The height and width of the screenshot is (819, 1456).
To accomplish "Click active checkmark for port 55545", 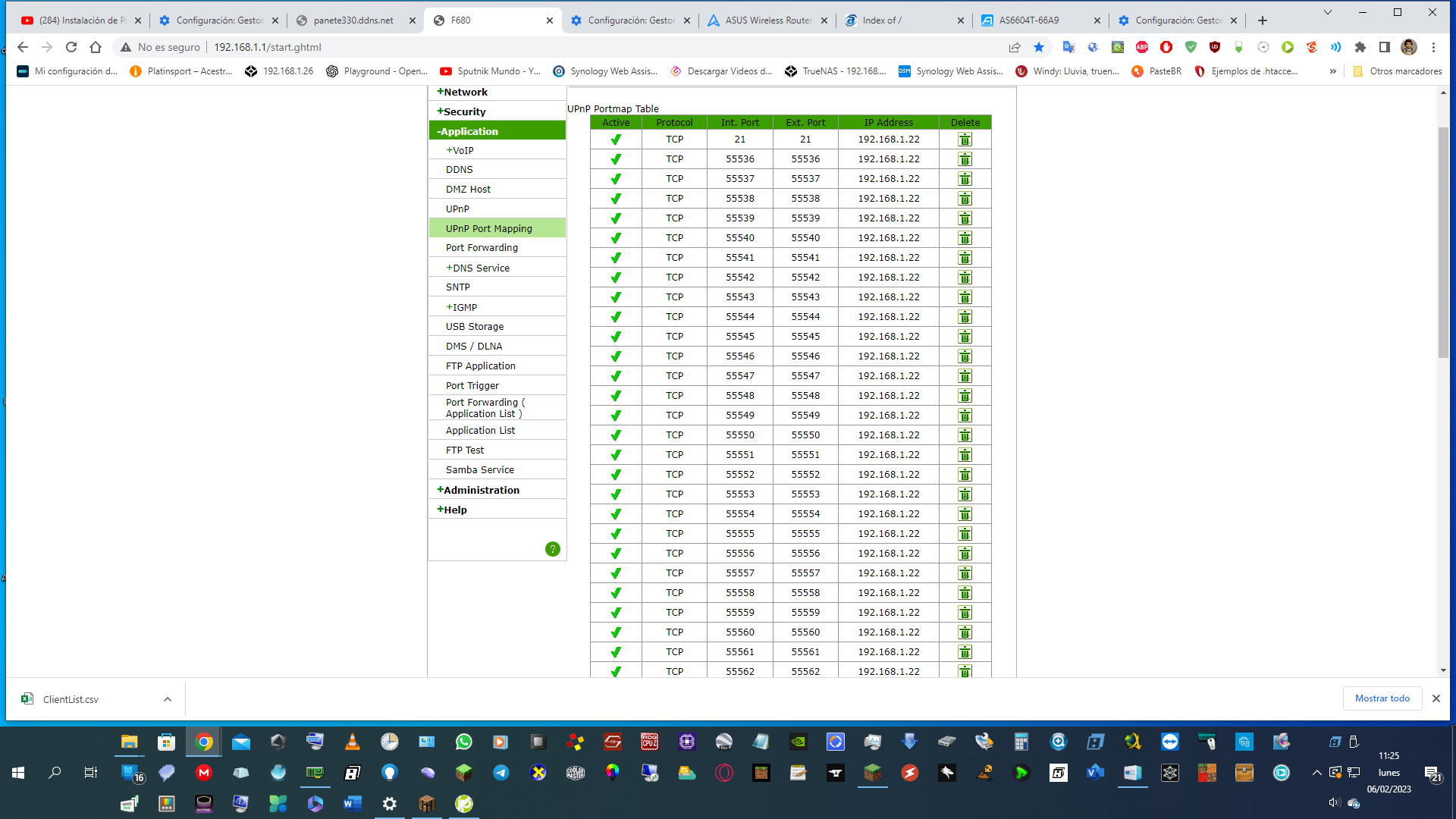I will (616, 337).
